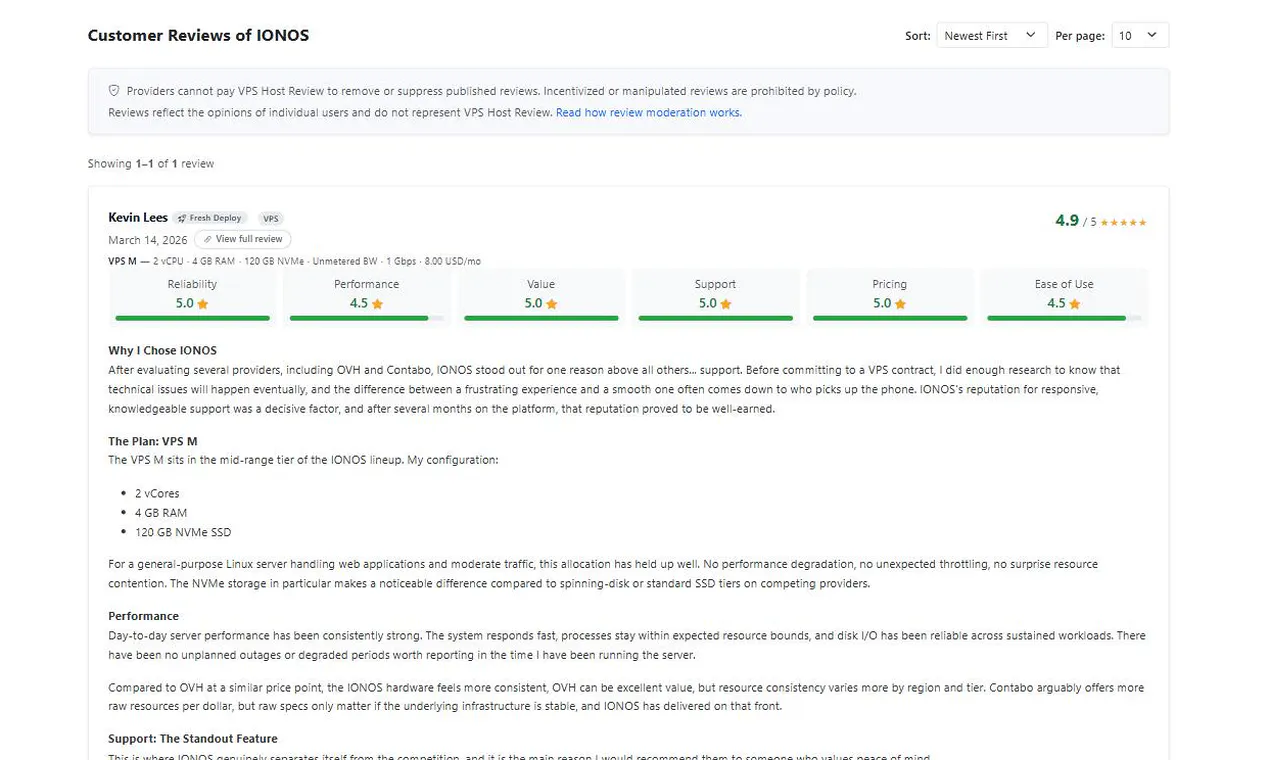Screen dimensions: 1270x760
Task: Click the '120 GB NVMe SSD' list item
Action: point(183,532)
